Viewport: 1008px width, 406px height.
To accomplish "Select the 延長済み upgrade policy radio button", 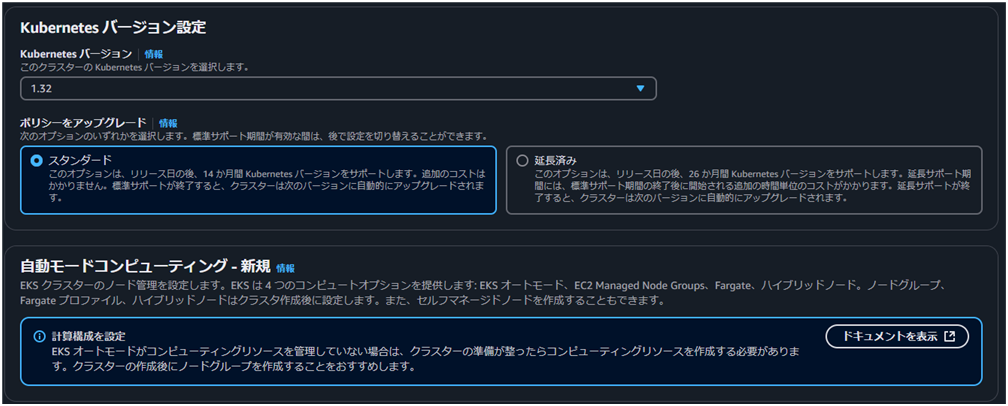I will click(x=522, y=161).
